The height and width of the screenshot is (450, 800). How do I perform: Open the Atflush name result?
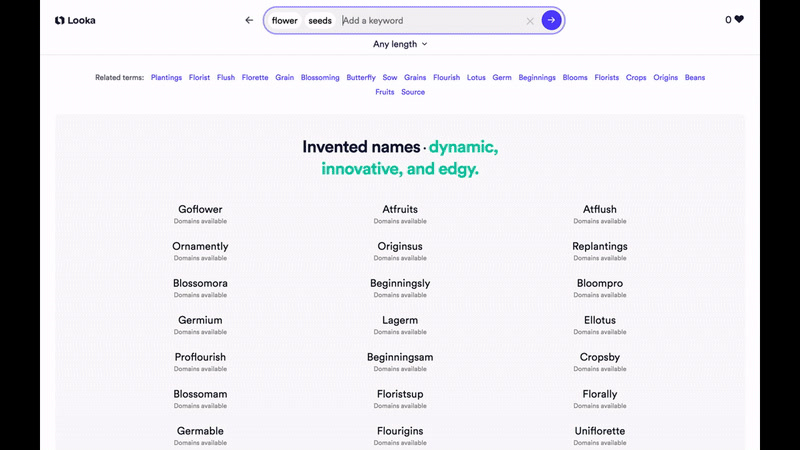pyautogui.click(x=599, y=209)
